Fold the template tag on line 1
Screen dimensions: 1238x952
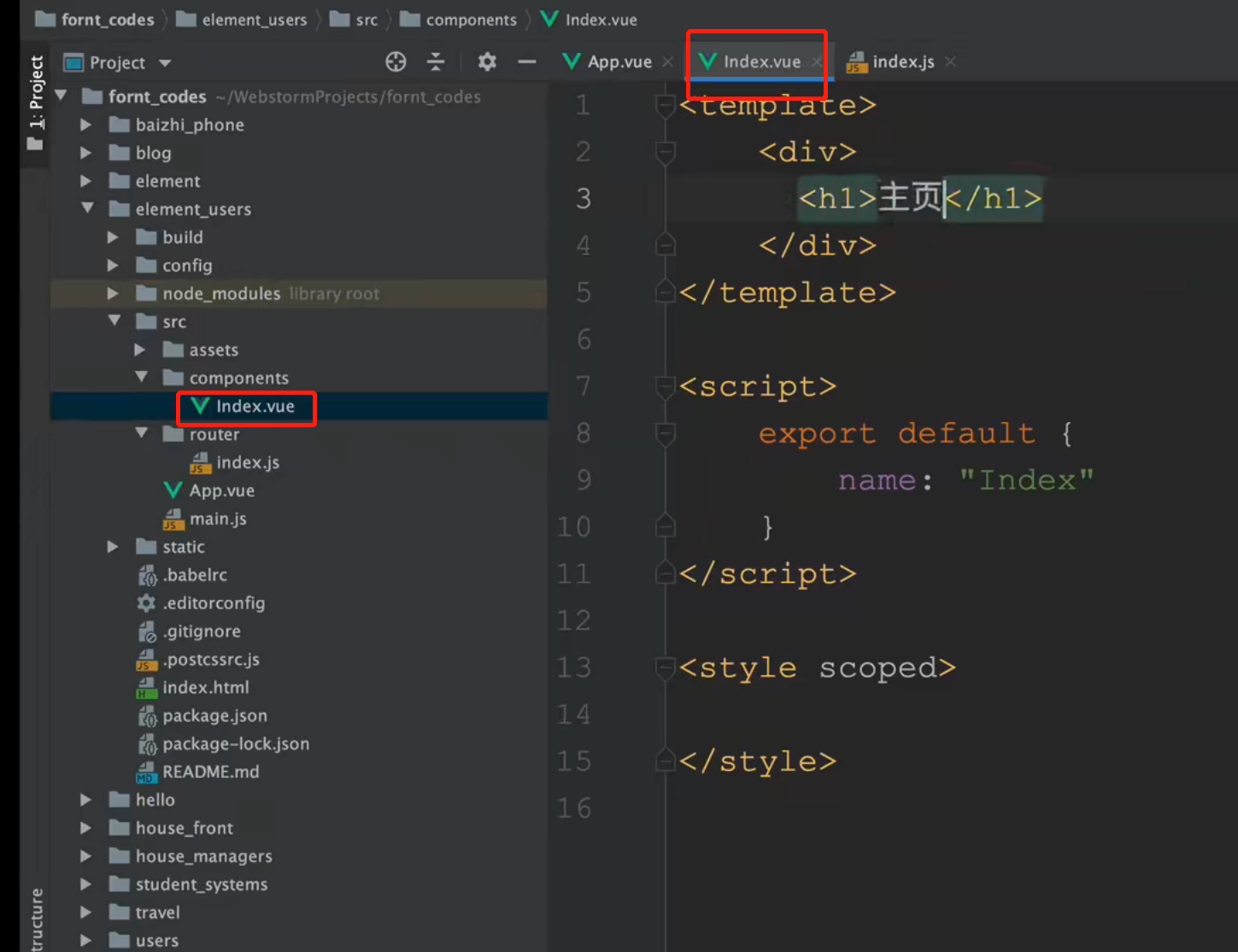(665, 105)
